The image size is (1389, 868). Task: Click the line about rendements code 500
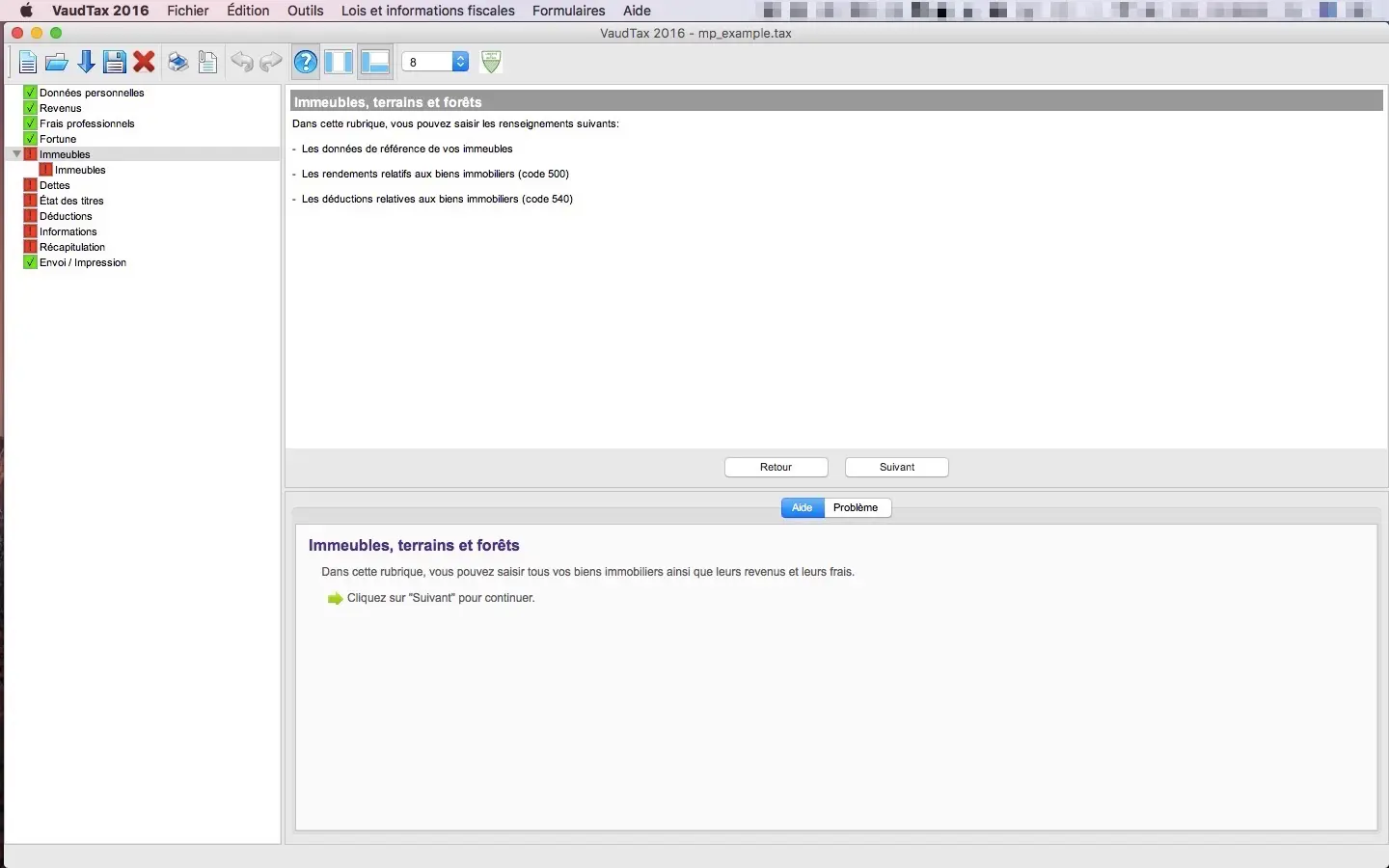coord(435,174)
